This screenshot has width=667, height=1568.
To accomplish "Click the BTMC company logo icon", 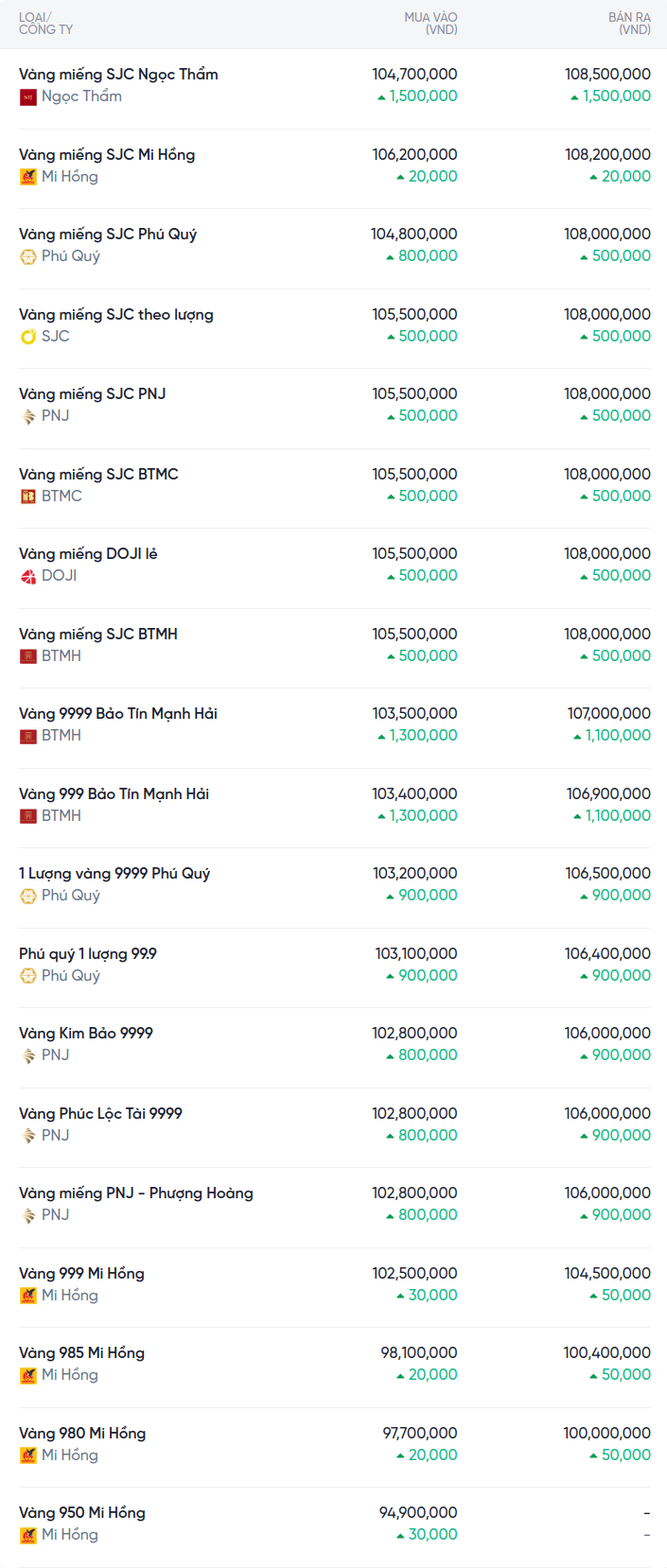I will [28, 497].
